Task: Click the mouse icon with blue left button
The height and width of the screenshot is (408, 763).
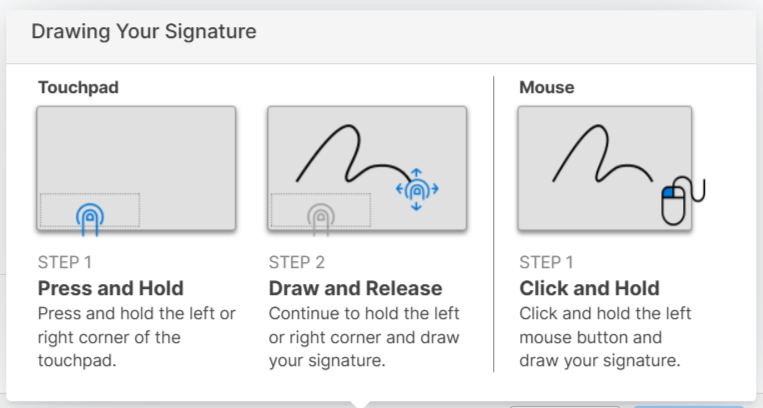Action: (x=683, y=200)
